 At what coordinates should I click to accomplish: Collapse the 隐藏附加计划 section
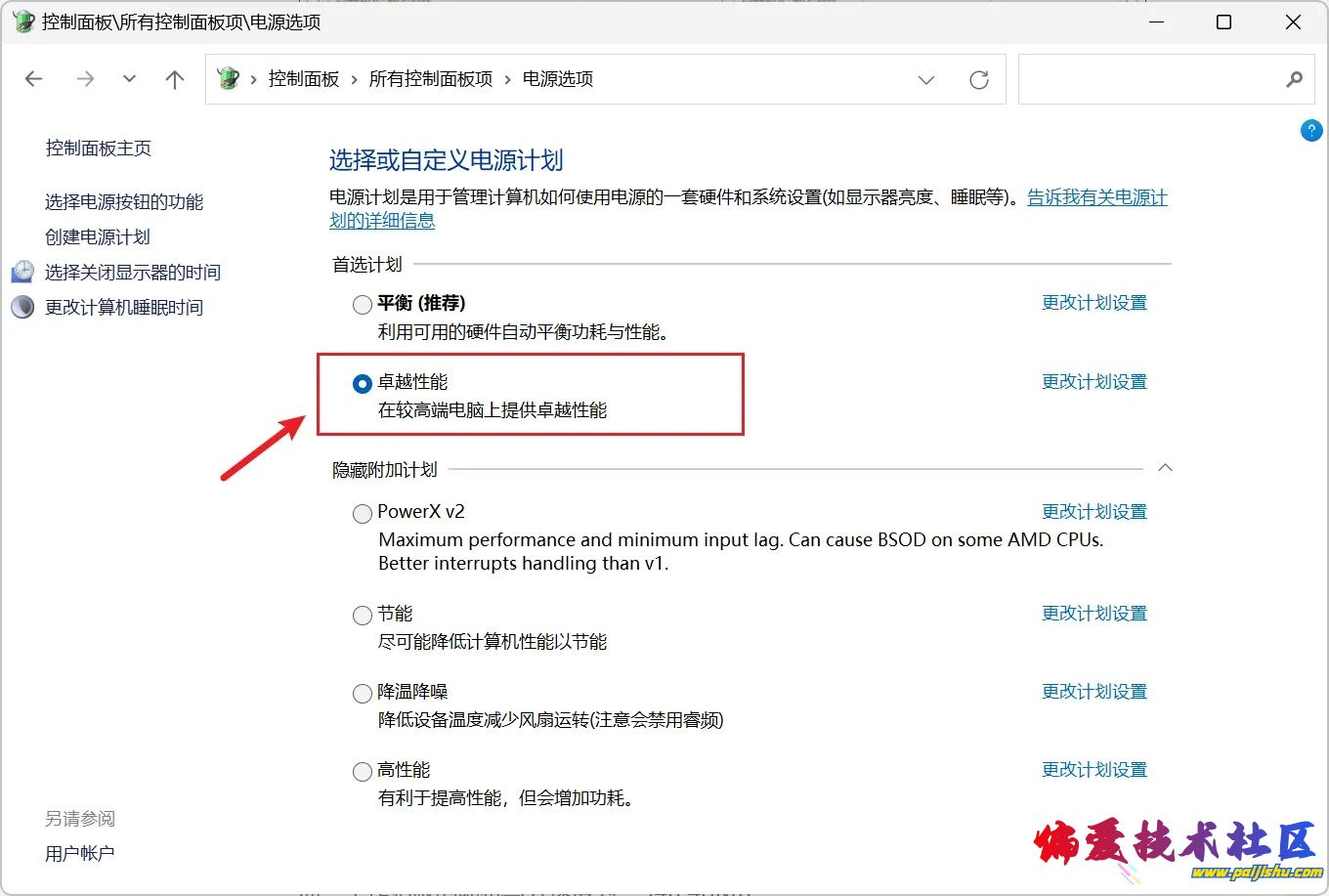coord(1165,469)
